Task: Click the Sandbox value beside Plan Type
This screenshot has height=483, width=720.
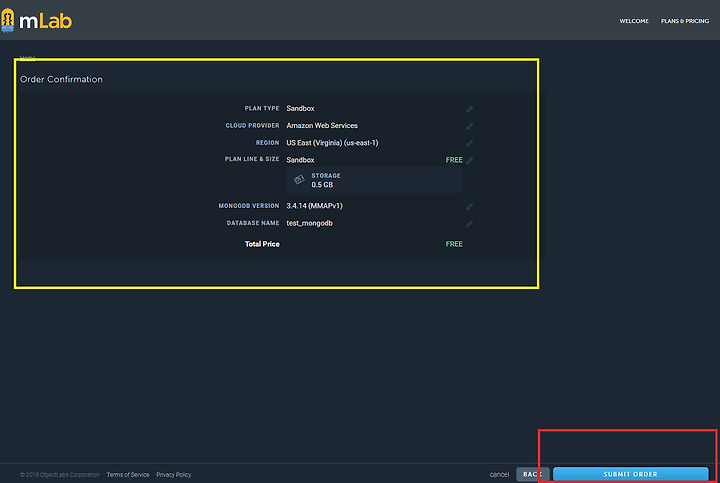Action: click(300, 108)
